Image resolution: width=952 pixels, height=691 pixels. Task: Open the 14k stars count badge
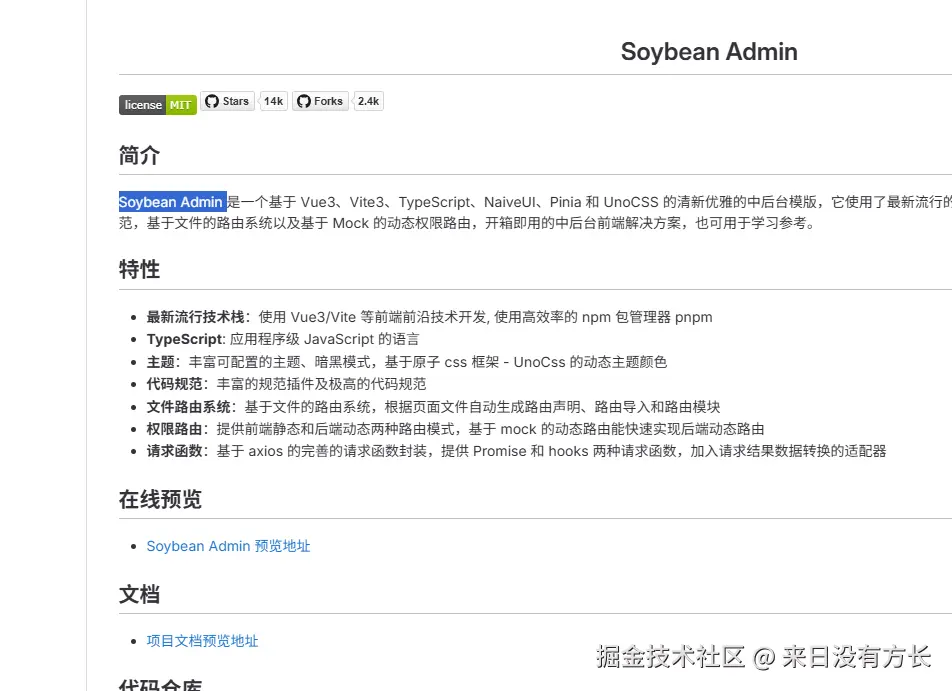[x=273, y=101]
